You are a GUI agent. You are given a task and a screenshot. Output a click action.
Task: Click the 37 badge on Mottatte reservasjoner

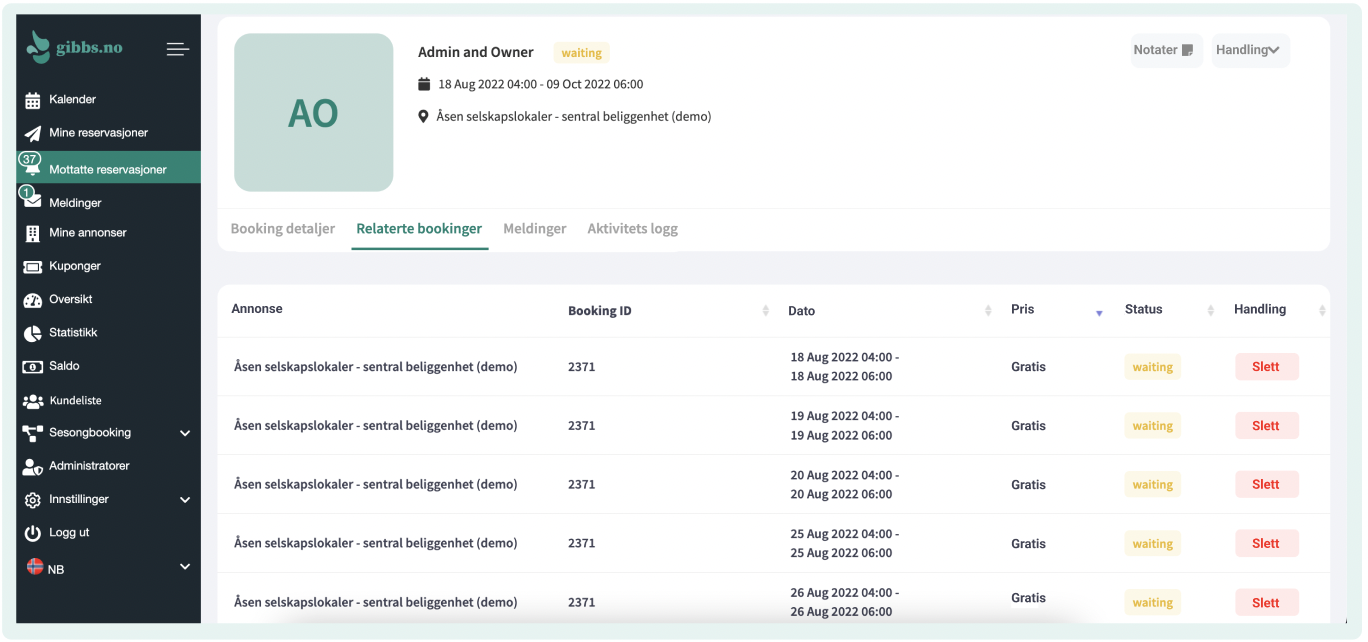tap(29, 159)
